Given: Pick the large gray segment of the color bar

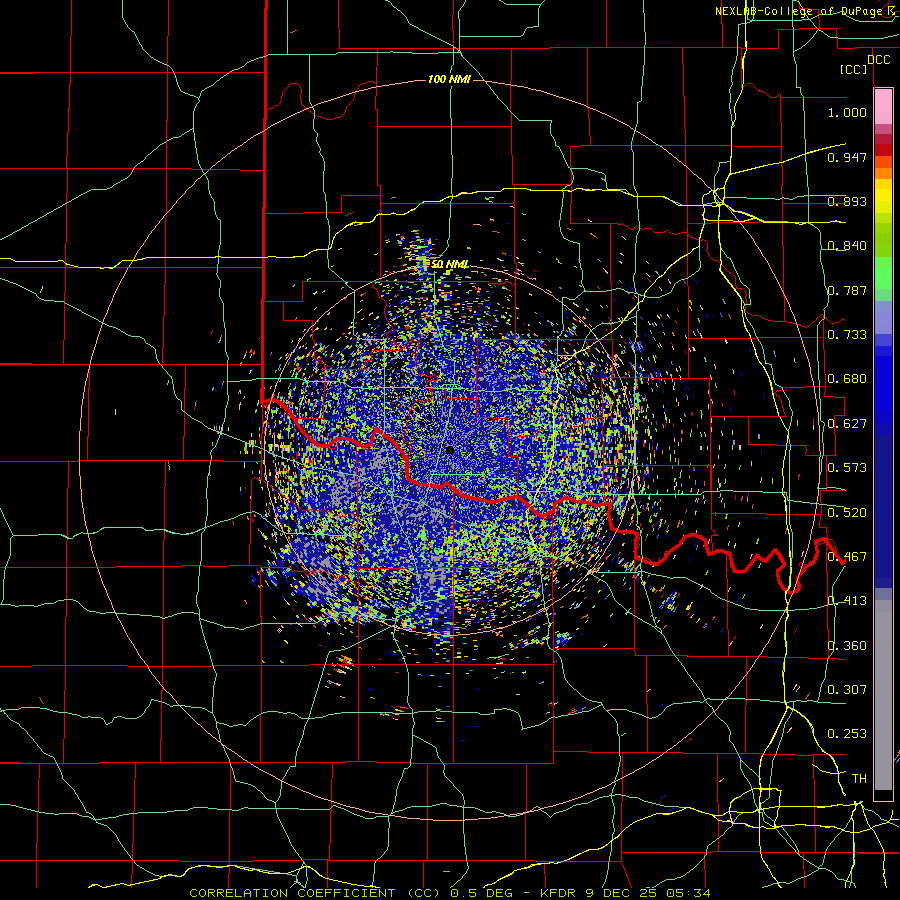Looking at the screenshot, I should [x=883, y=695].
